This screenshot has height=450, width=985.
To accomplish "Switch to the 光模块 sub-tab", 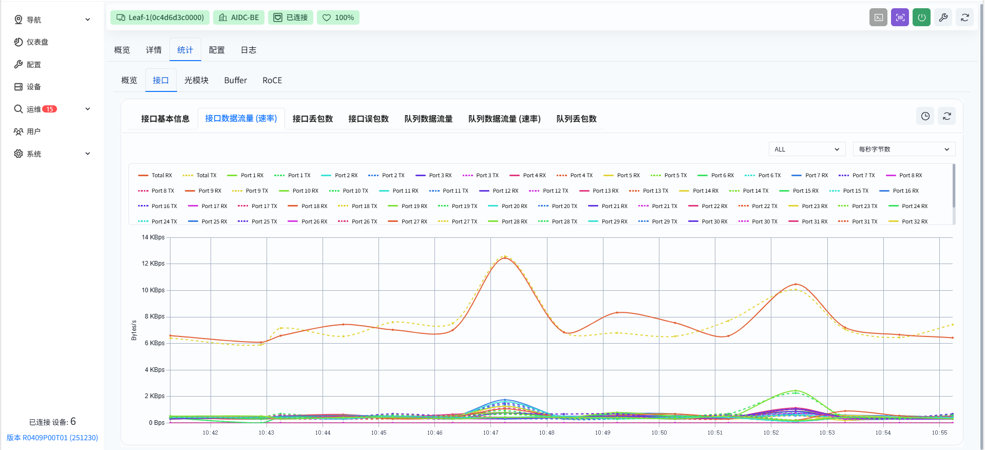I will pyautogui.click(x=196, y=80).
